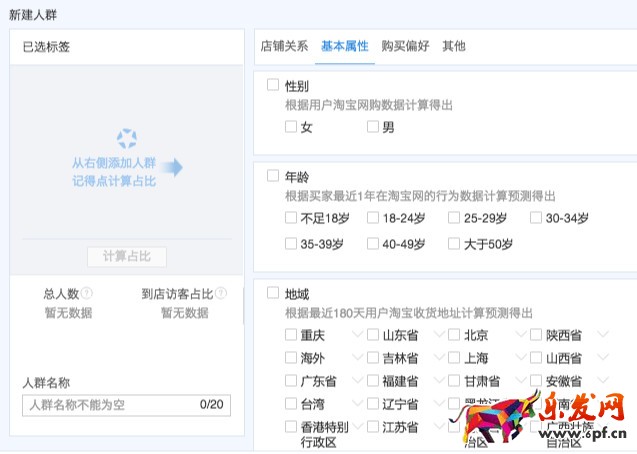Check the 广东省 region checkbox

tap(291, 380)
